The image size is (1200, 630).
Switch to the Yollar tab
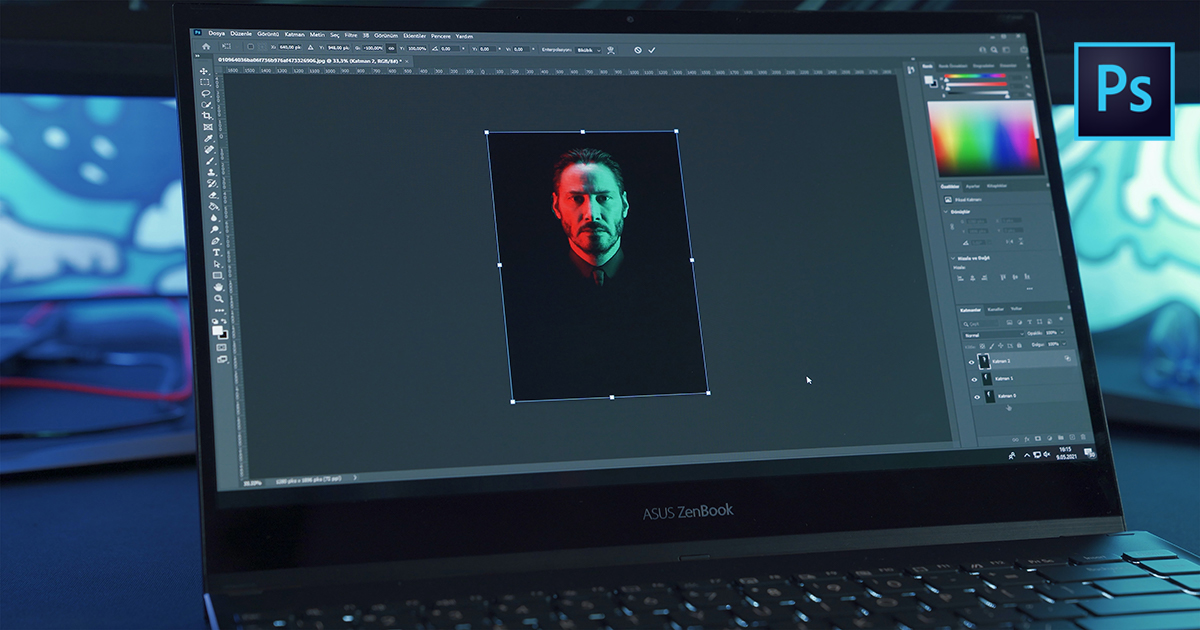(1016, 309)
